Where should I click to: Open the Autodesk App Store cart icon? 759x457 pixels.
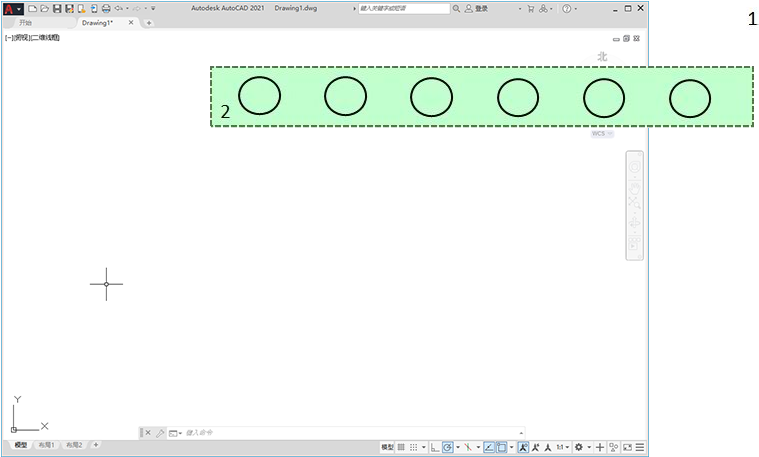(531, 9)
